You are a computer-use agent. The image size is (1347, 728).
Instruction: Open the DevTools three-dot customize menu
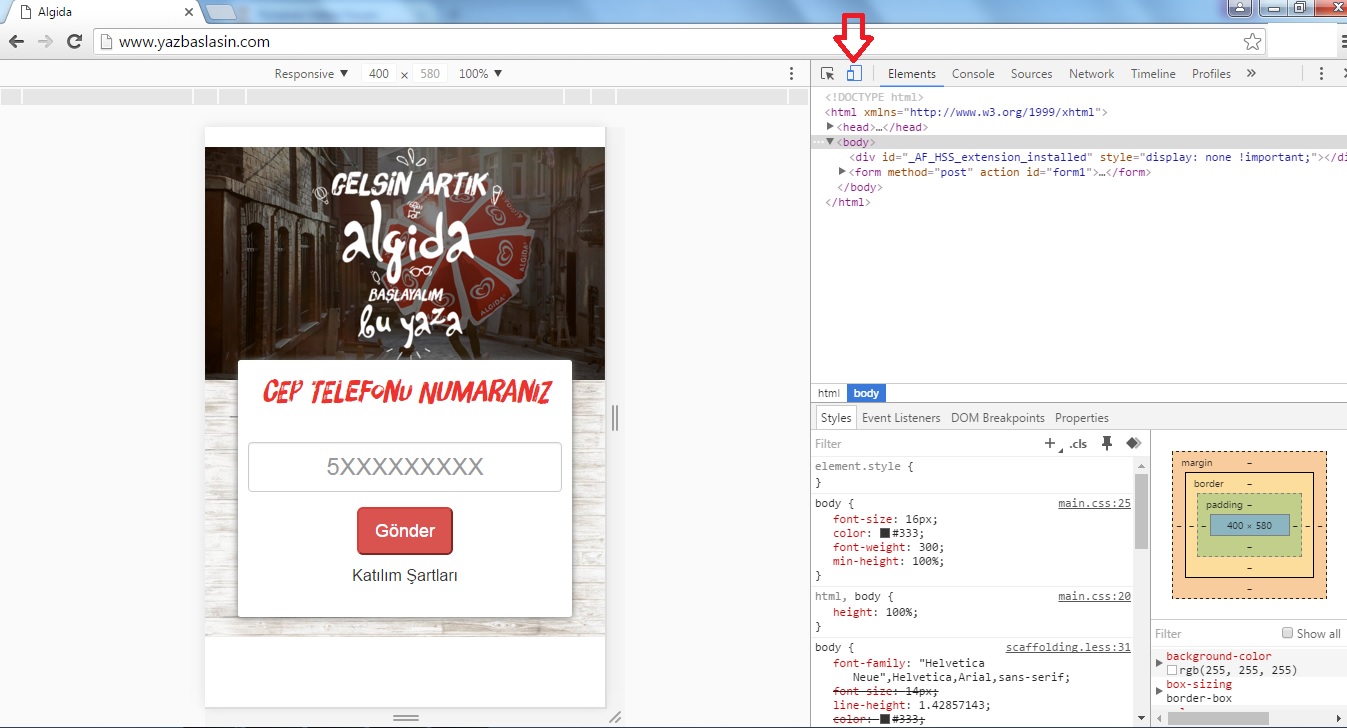pos(1321,74)
